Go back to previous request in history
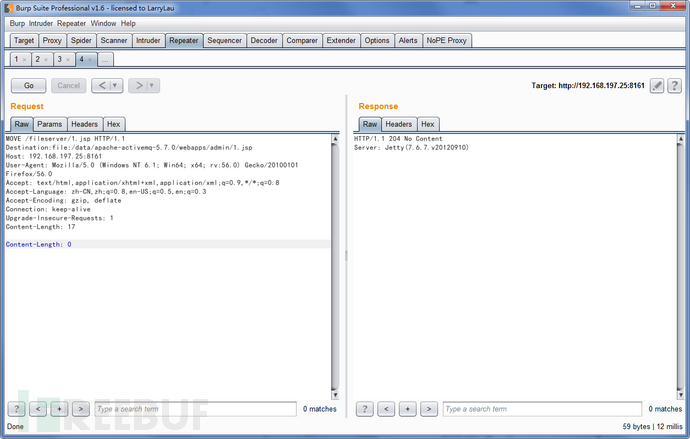 102,85
